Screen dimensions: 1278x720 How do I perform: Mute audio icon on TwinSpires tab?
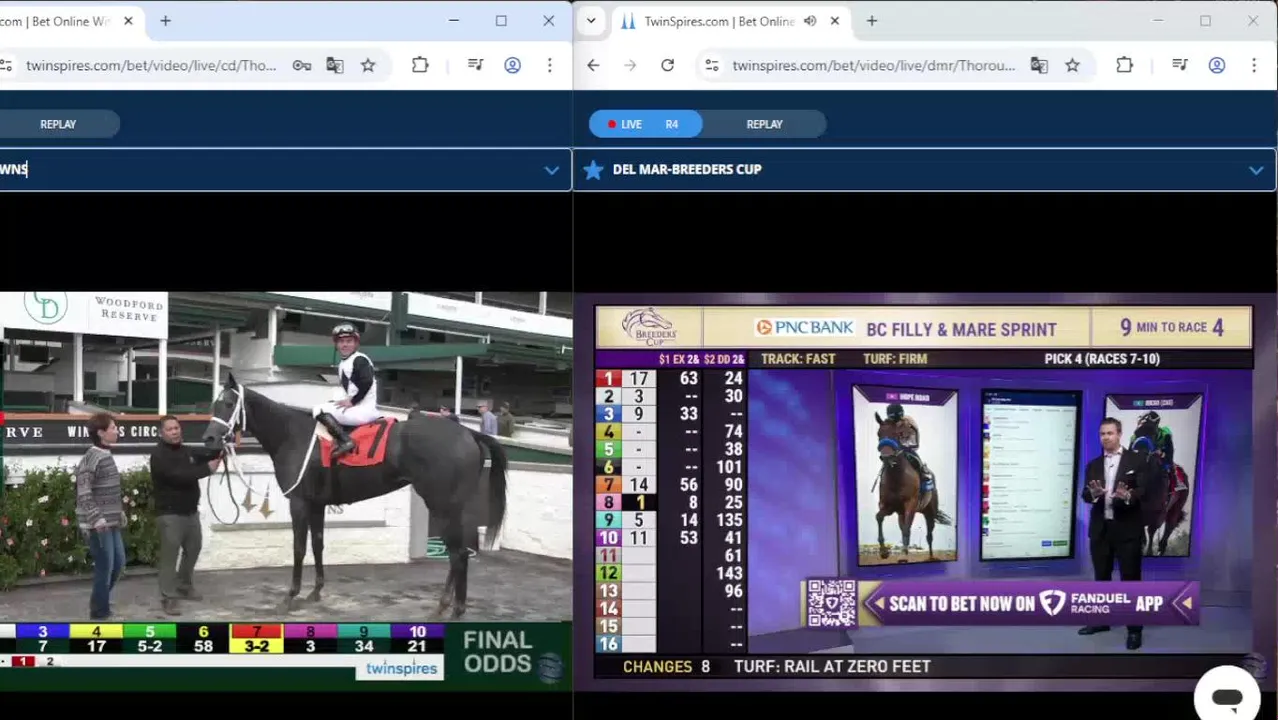[810, 20]
